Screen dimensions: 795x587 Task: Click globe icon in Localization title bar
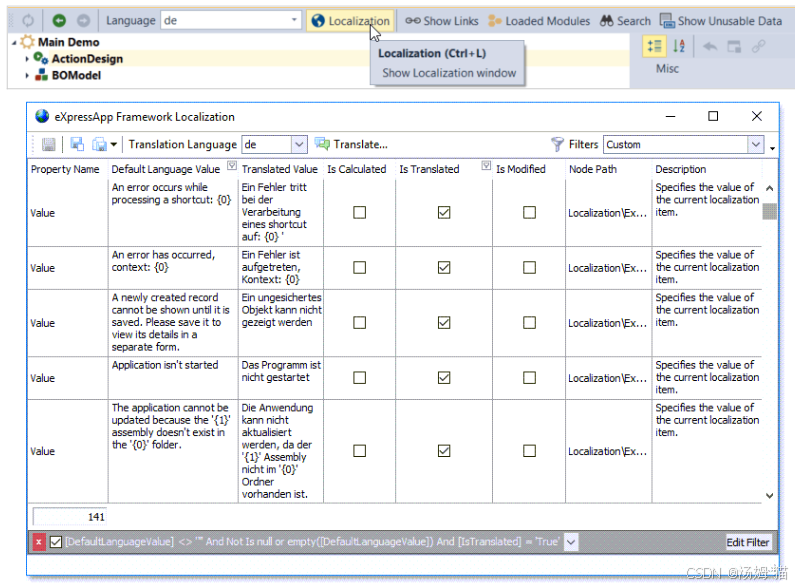[42, 117]
